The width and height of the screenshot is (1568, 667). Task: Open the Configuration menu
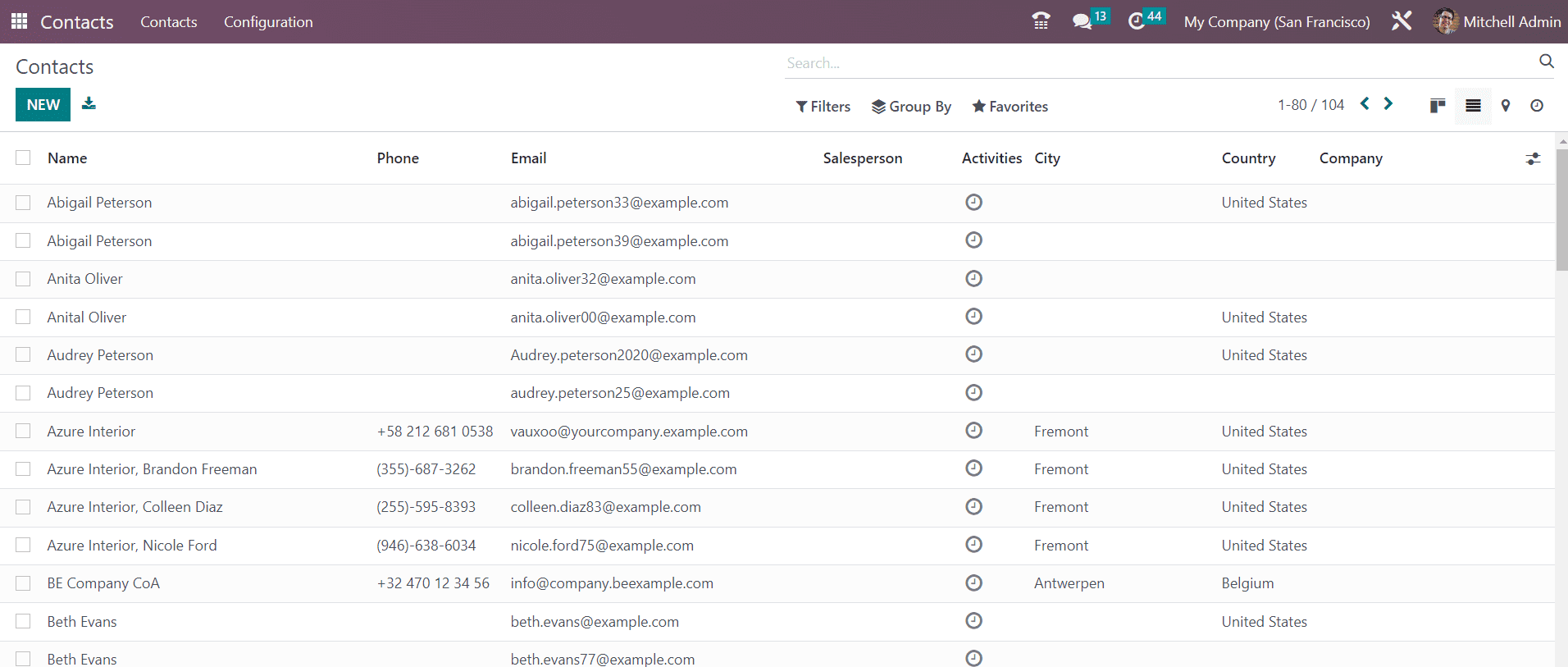click(268, 22)
